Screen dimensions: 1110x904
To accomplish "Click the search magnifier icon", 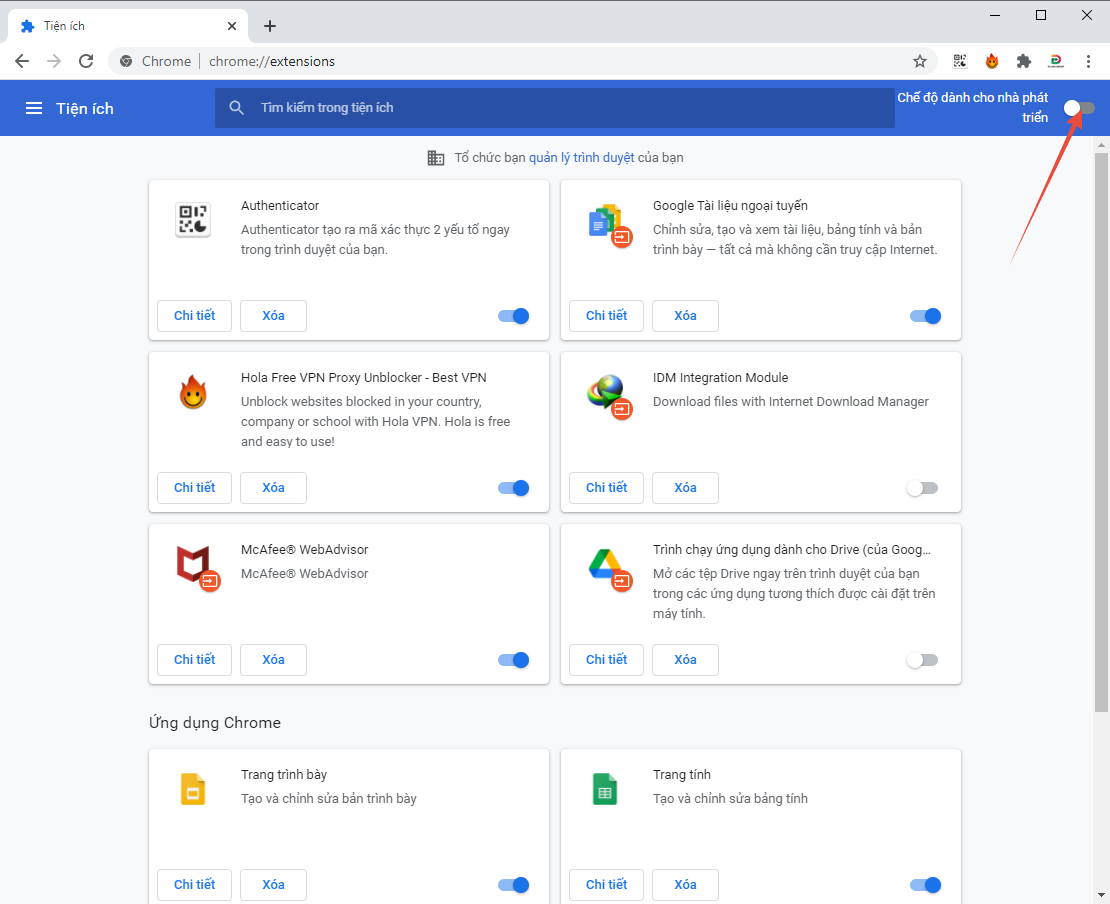I will pos(236,108).
